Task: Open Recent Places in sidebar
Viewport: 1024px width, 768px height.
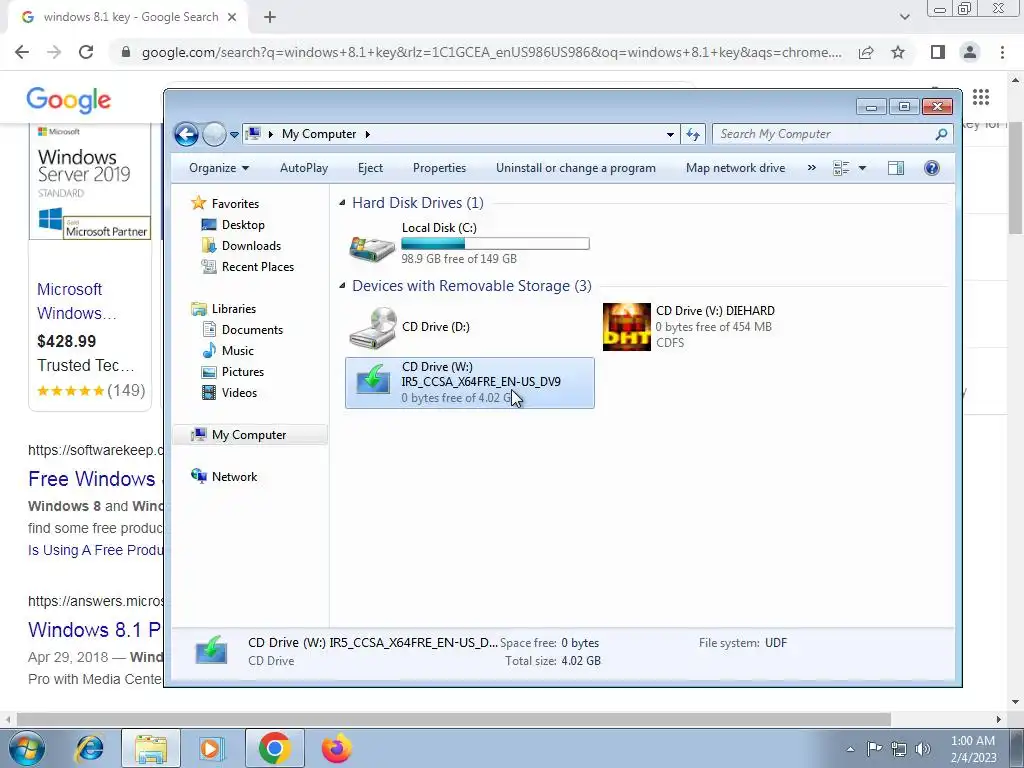Action: 258,266
